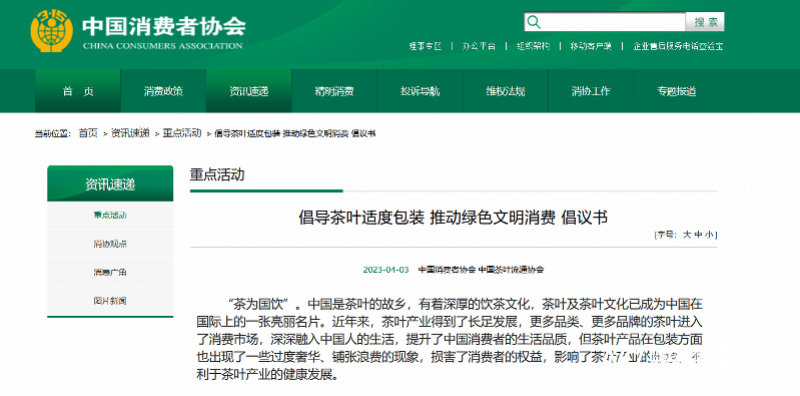Viewport: 800px width, 396px height.
Task: Set font size to 小
Action: point(710,235)
